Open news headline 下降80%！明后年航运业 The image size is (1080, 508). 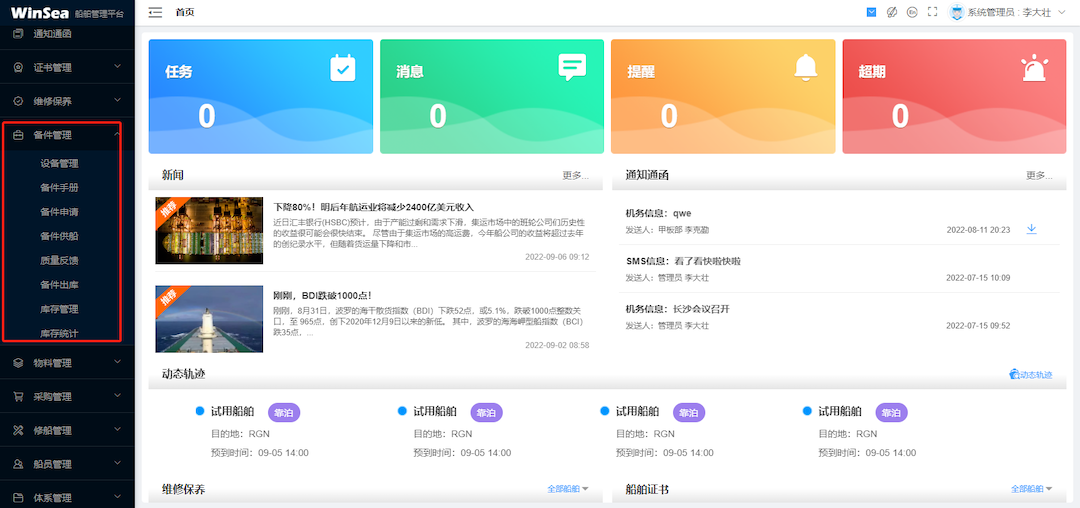click(x=374, y=207)
